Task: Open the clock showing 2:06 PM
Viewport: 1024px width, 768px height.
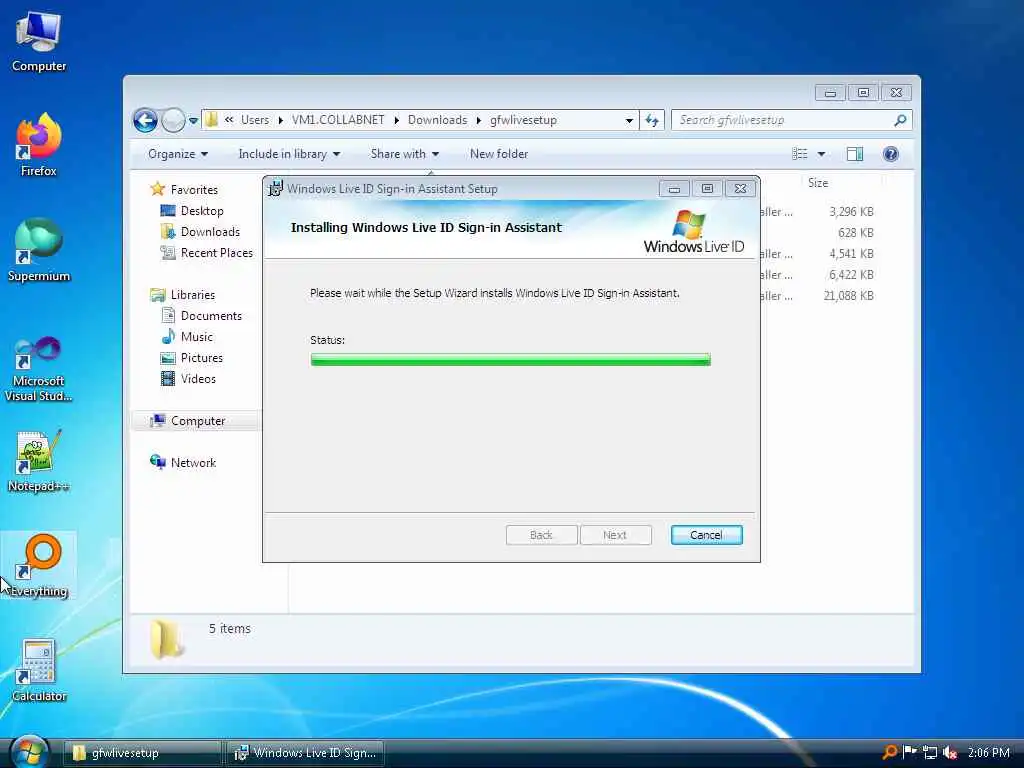Action: point(989,752)
